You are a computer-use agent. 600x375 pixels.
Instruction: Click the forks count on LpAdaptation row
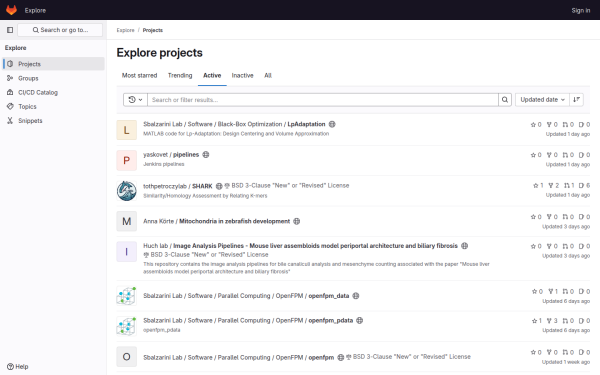point(552,124)
